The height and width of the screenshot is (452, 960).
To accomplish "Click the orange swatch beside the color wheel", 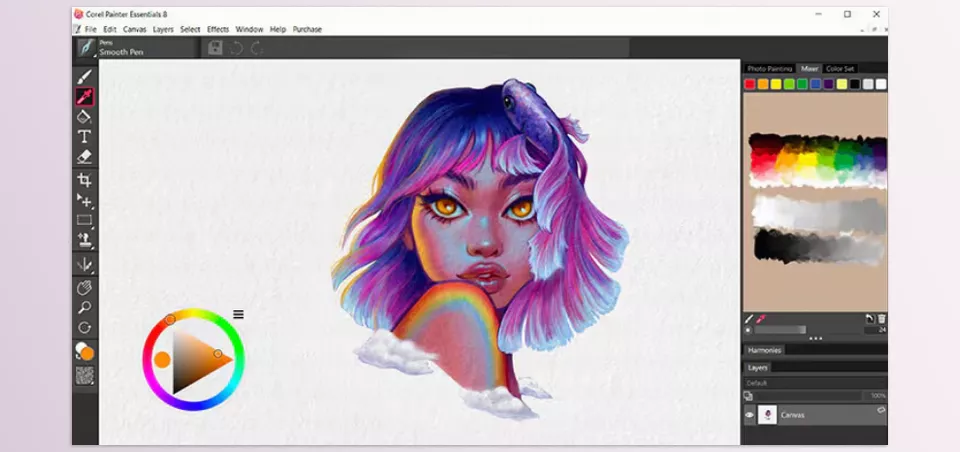I will coord(162,360).
